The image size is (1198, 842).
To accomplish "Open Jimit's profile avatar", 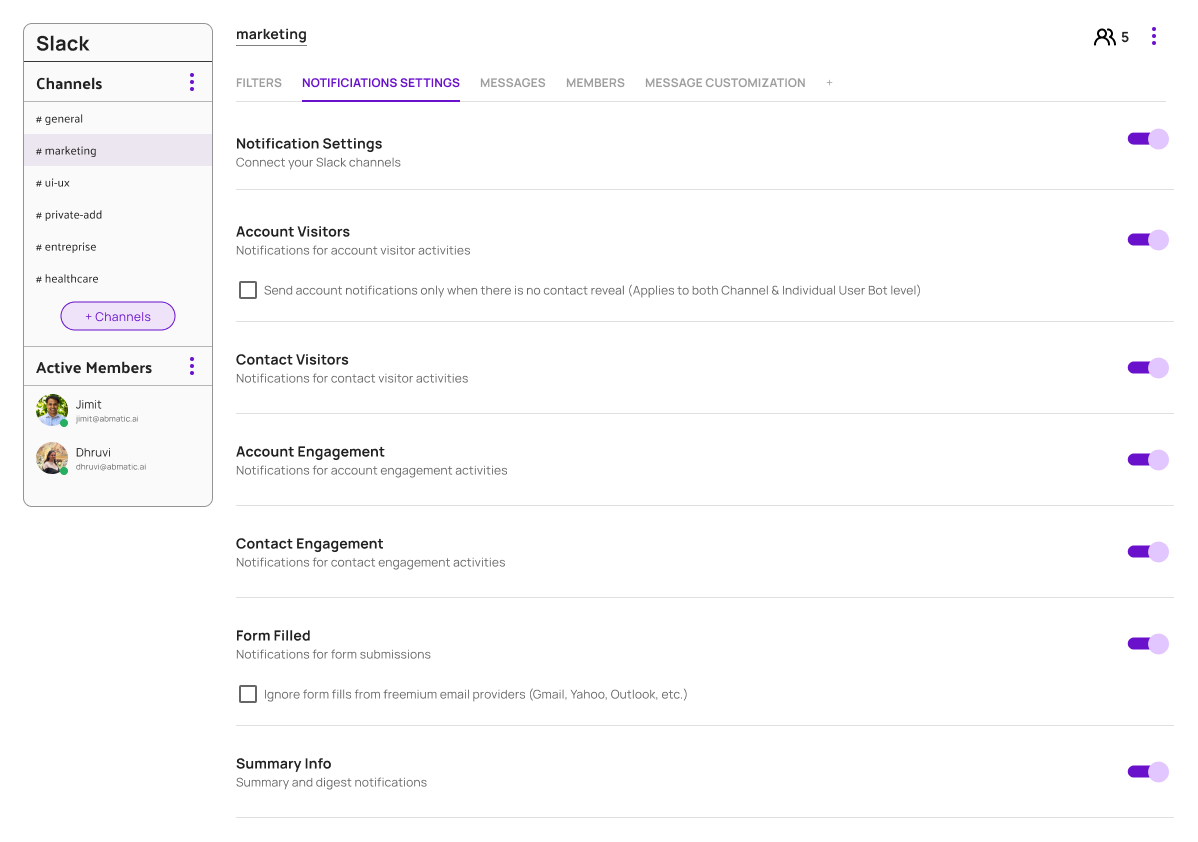I will click(x=51, y=410).
